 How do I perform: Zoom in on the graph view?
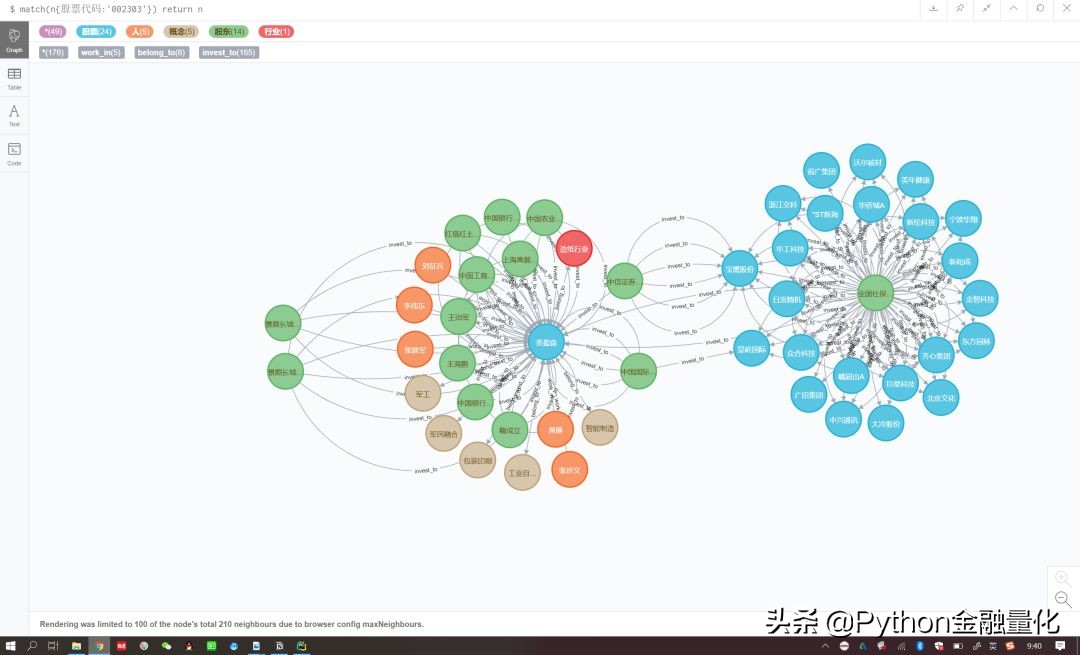1063,579
